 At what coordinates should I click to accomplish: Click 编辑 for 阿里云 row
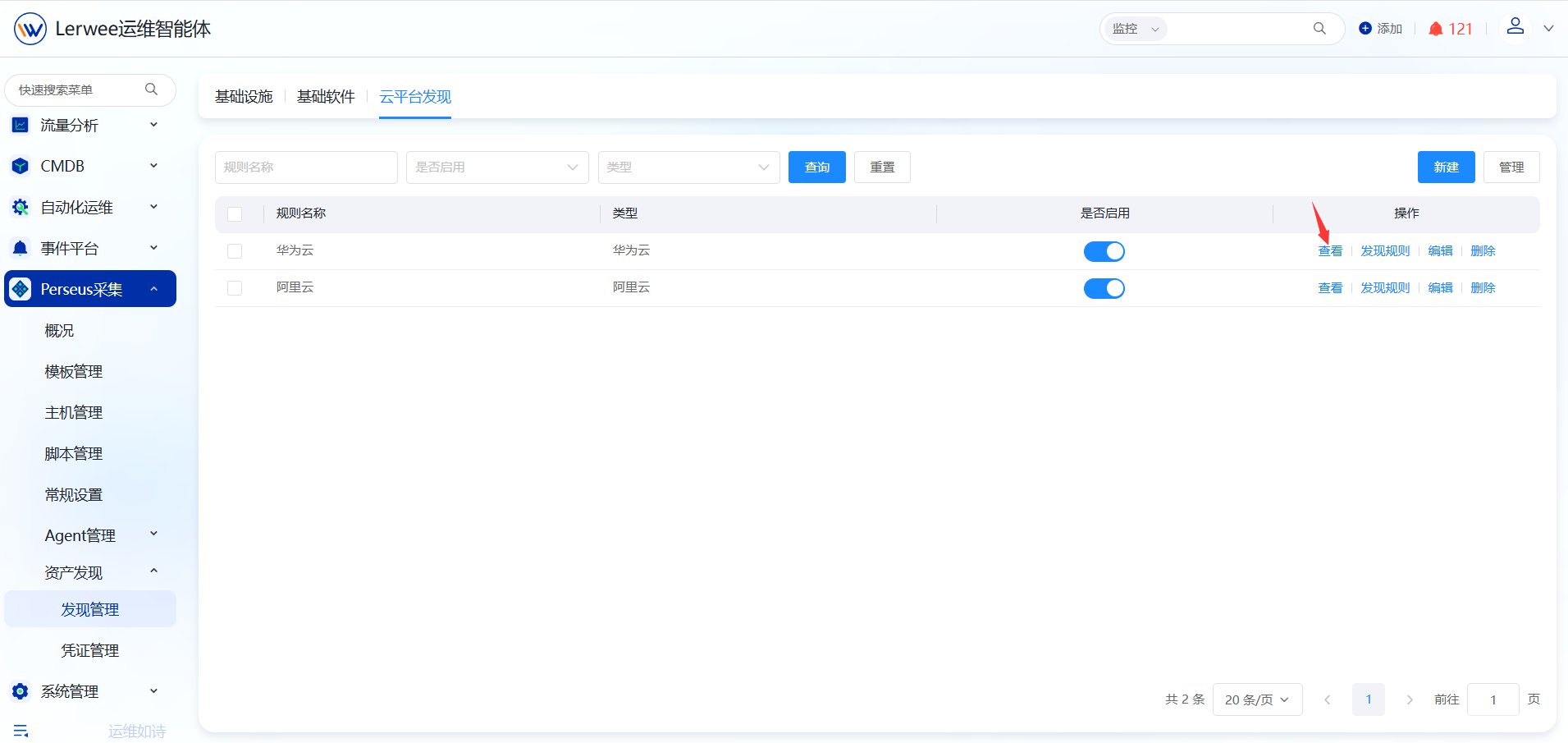1440,288
